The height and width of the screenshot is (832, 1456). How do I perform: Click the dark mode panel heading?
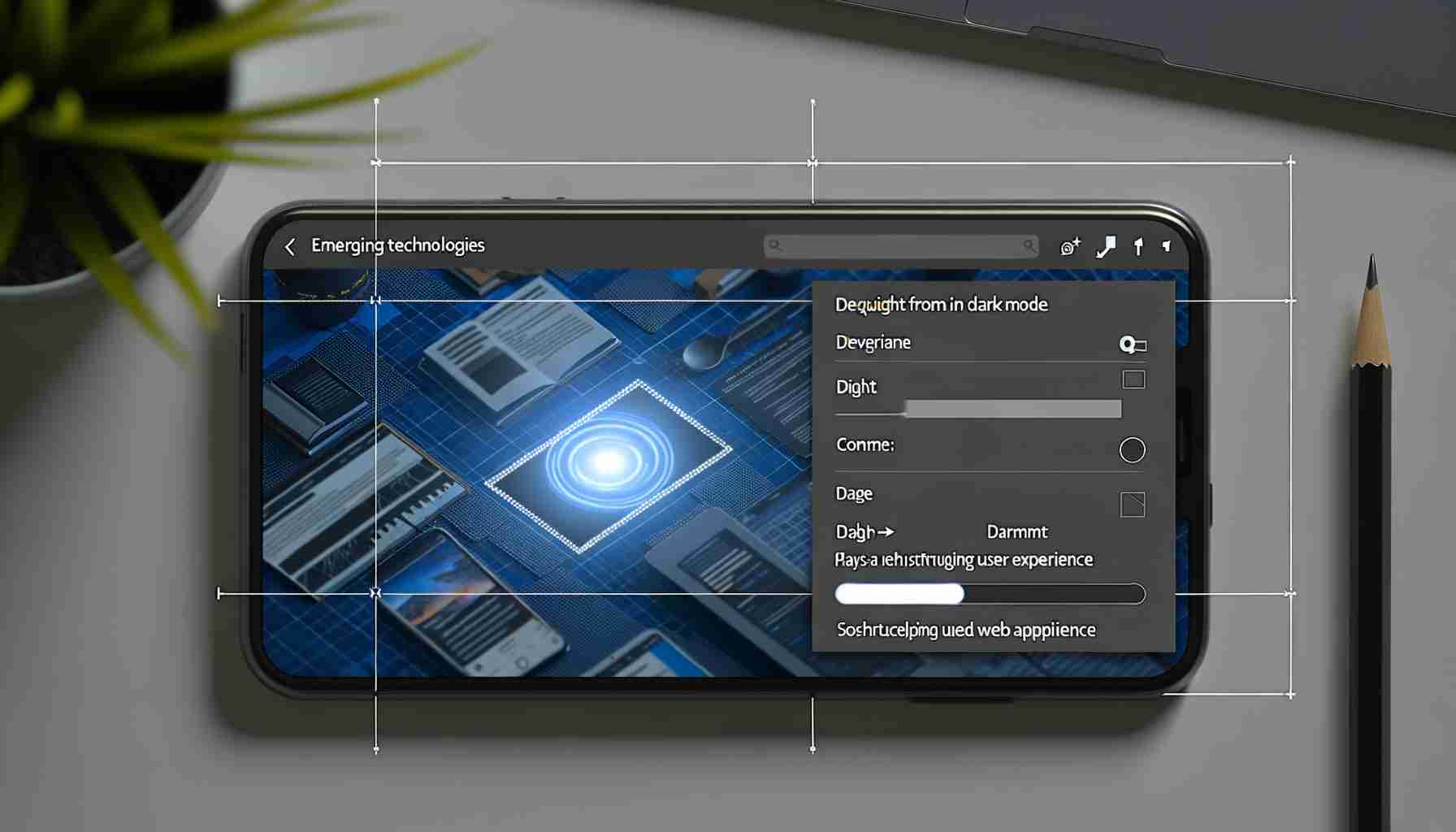pos(941,305)
